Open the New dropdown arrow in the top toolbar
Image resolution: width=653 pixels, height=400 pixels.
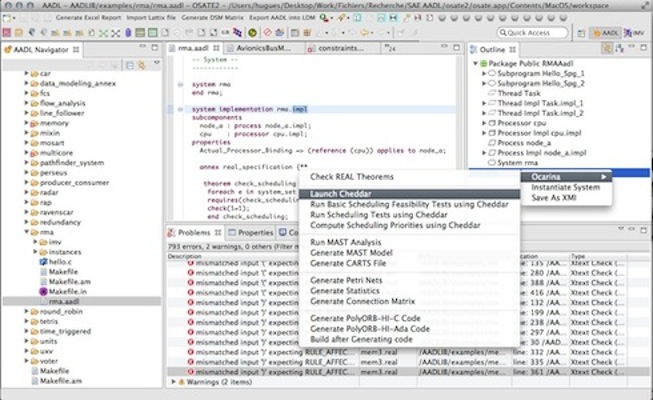(x=14, y=19)
